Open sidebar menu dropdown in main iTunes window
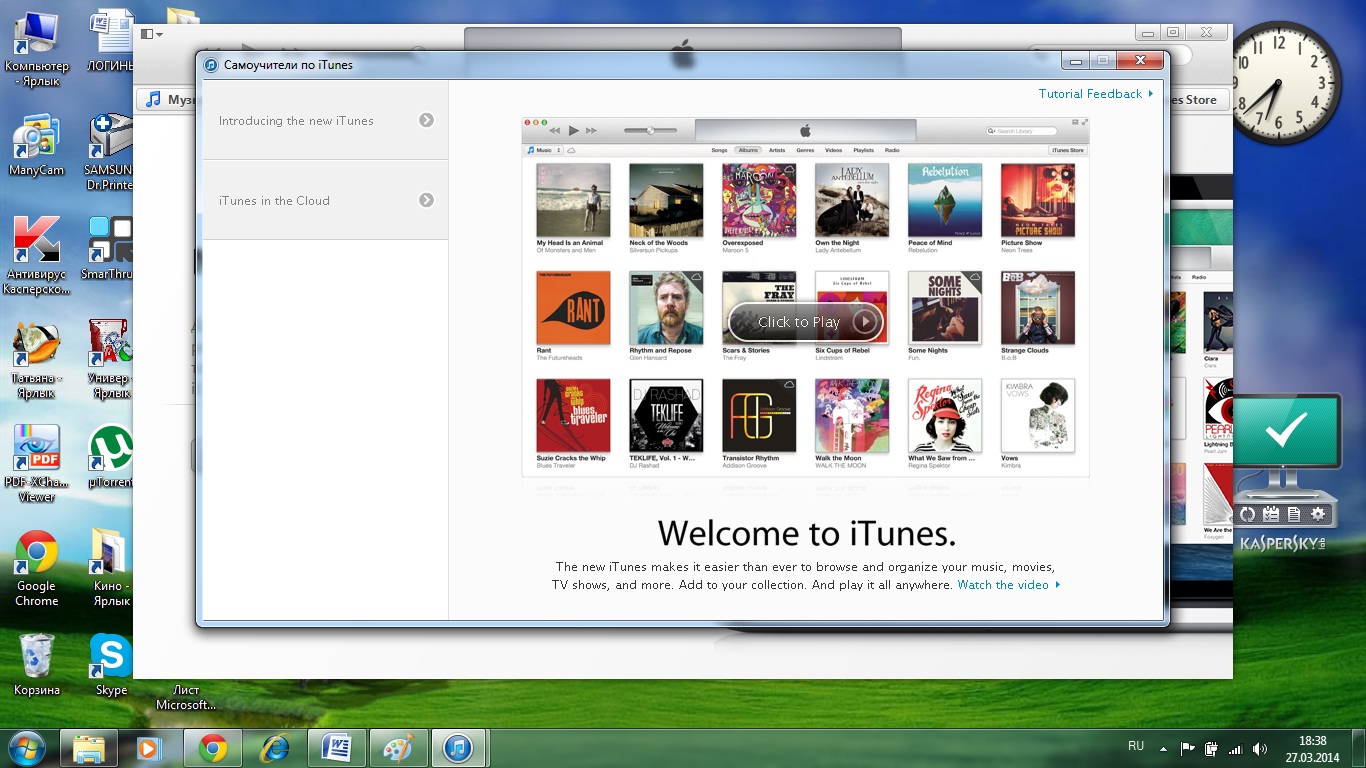 point(152,34)
